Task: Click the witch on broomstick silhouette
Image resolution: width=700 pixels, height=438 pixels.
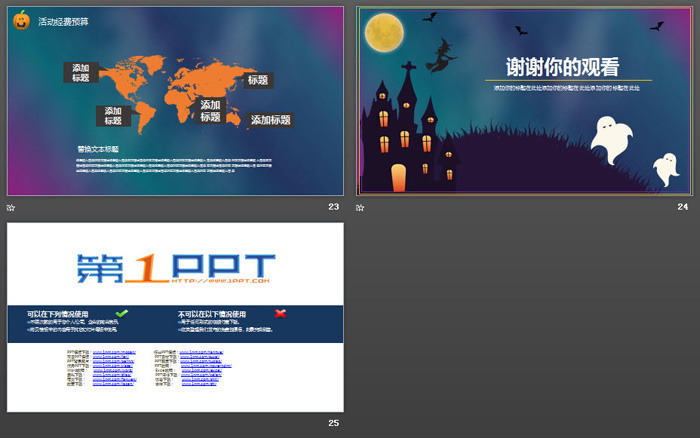Action: [x=441, y=55]
